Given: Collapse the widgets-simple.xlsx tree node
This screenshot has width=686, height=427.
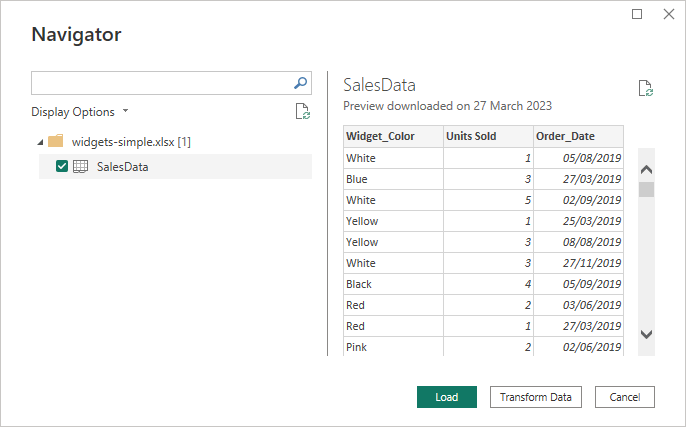Looking at the screenshot, I should point(39,142).
